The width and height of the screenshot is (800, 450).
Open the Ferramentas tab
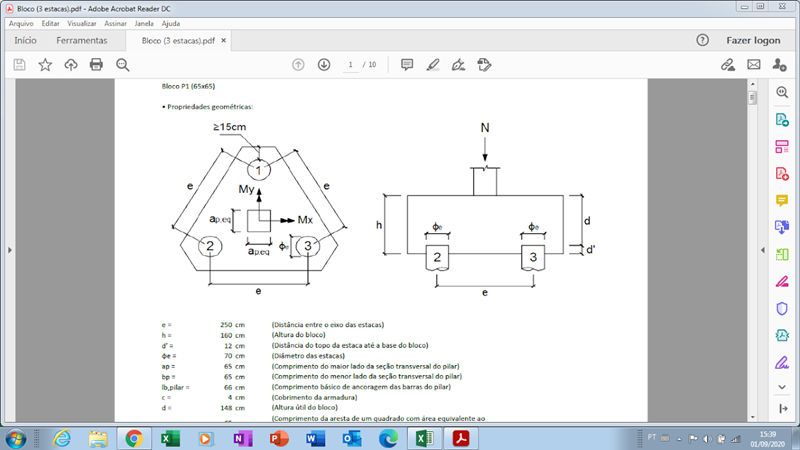pos(82,40)
